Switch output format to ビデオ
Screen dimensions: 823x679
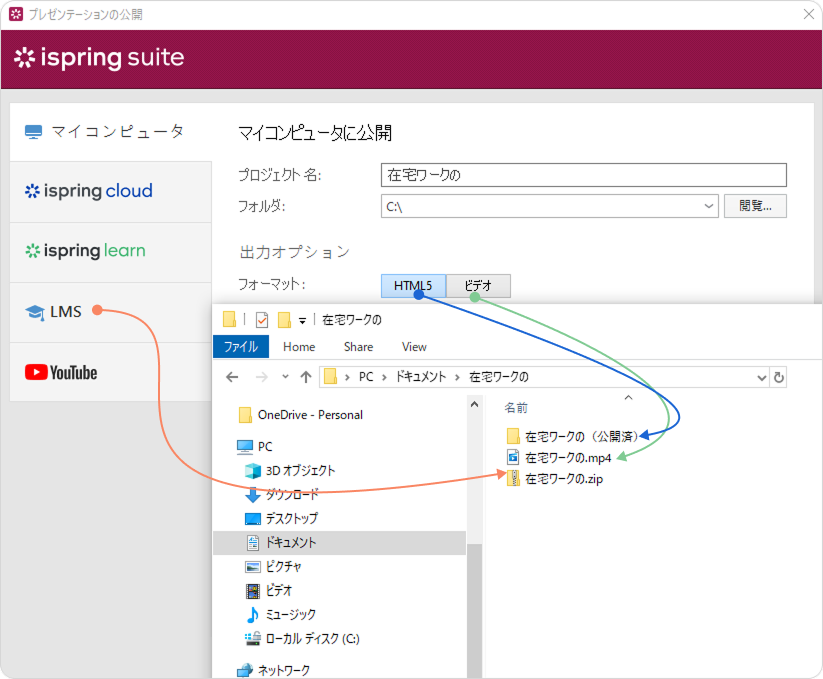[x=478, y=286]
